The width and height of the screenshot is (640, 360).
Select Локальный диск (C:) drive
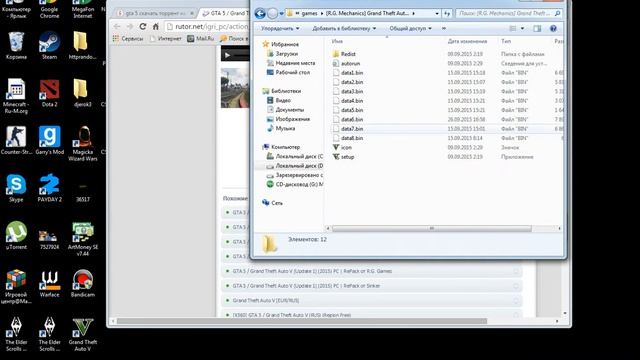295,156
